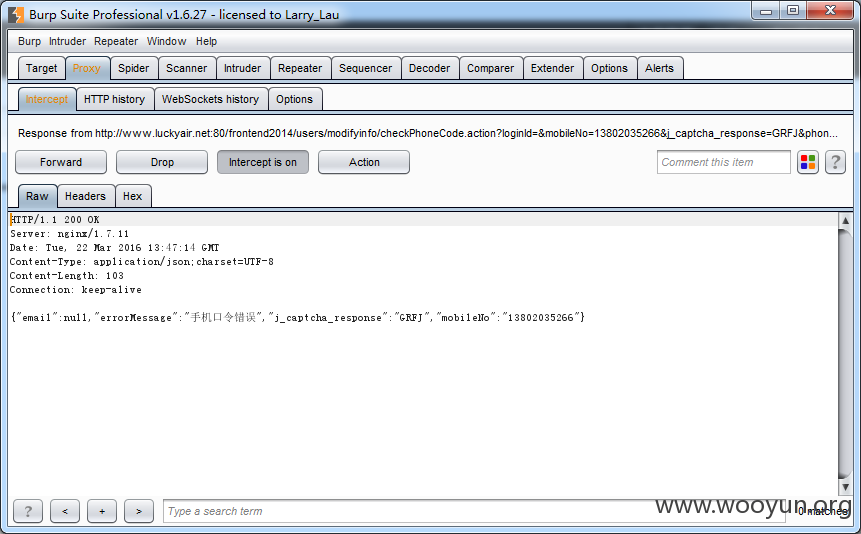Viewport: 861px width, 534px height.
Task: Switch to the Headers view tab
Action: pyautogui.click(x=85, y=196)
